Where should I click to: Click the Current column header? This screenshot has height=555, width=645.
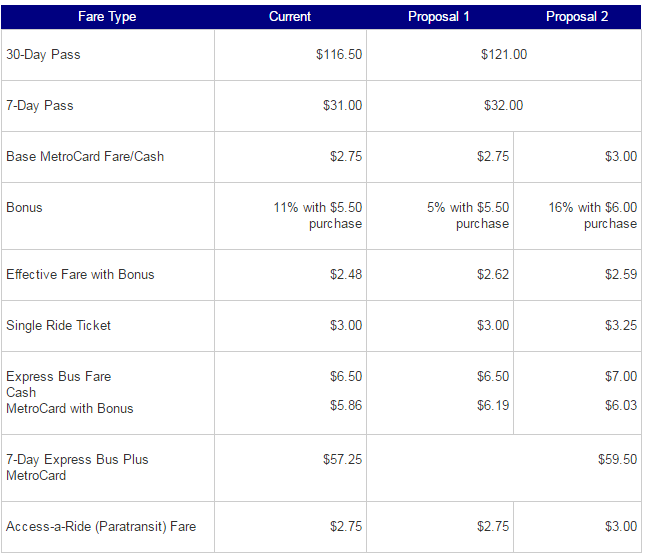[x=290, y=17]
